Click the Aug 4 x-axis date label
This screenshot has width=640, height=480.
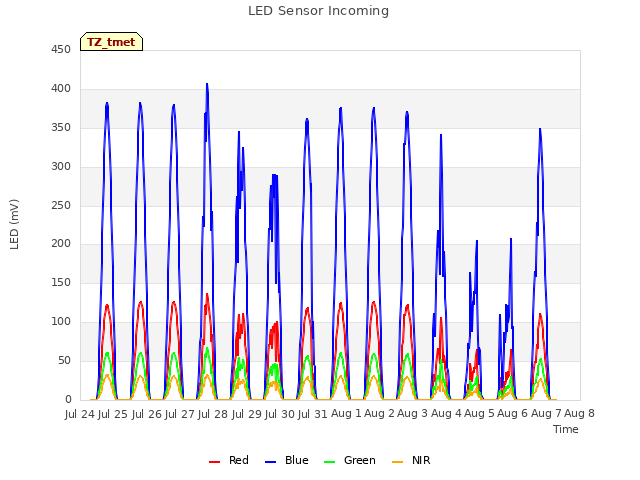click(446, 414)
